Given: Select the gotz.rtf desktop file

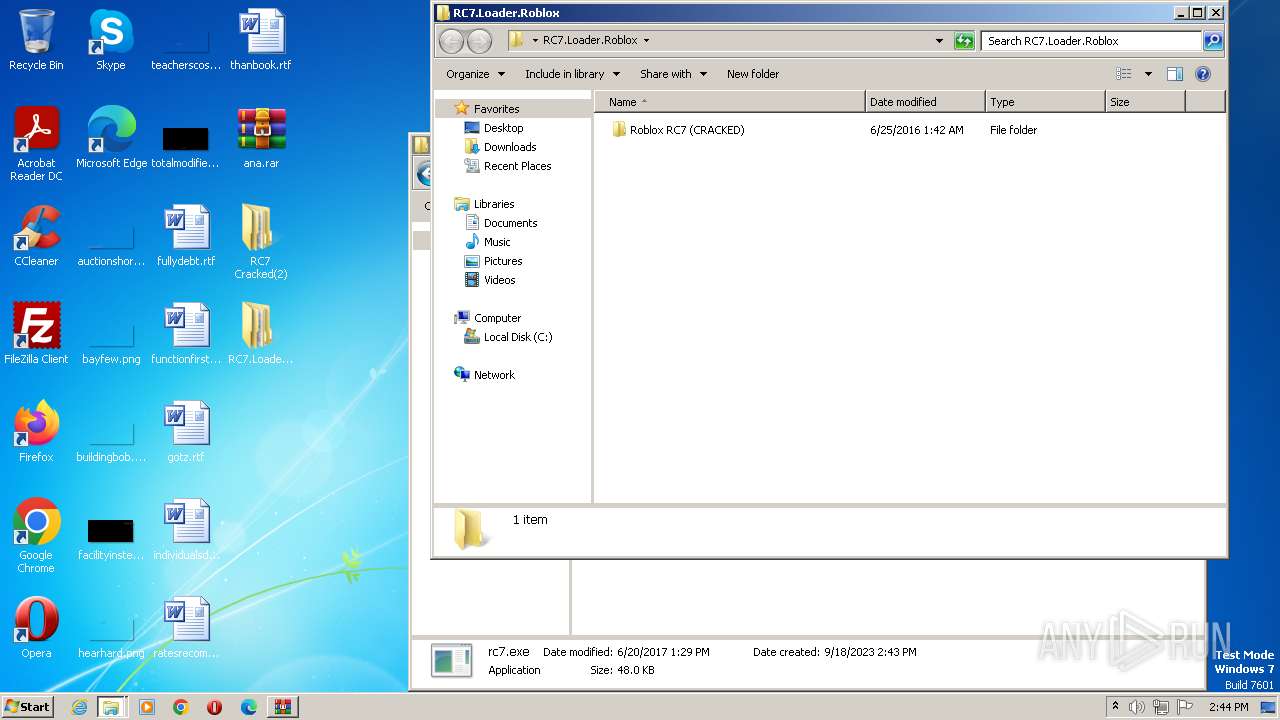Looking at the screenshot, I should 186,432.
